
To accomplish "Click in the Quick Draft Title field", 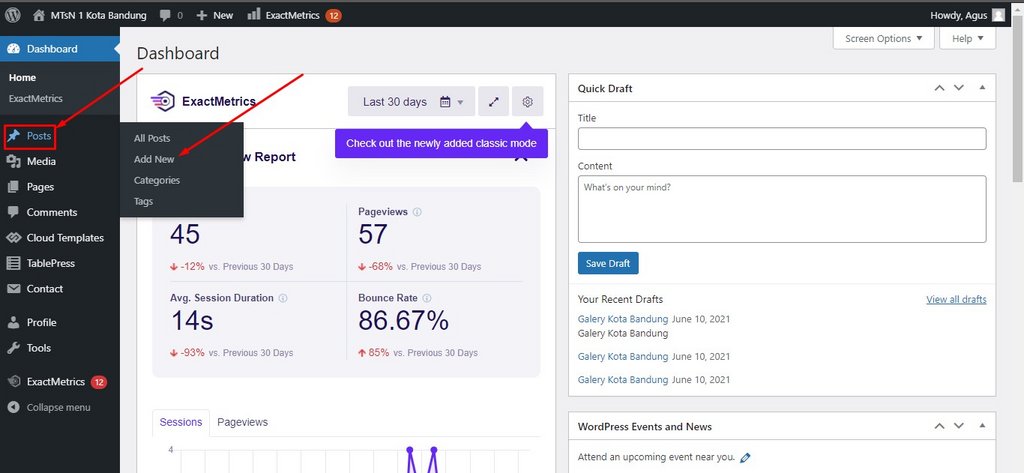I will (x=782, y=139).
